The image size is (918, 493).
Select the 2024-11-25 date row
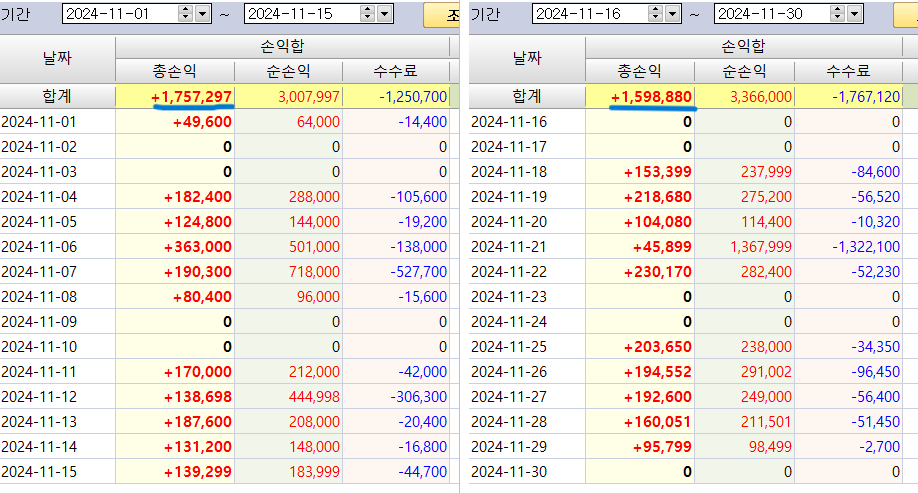[527, 347]
